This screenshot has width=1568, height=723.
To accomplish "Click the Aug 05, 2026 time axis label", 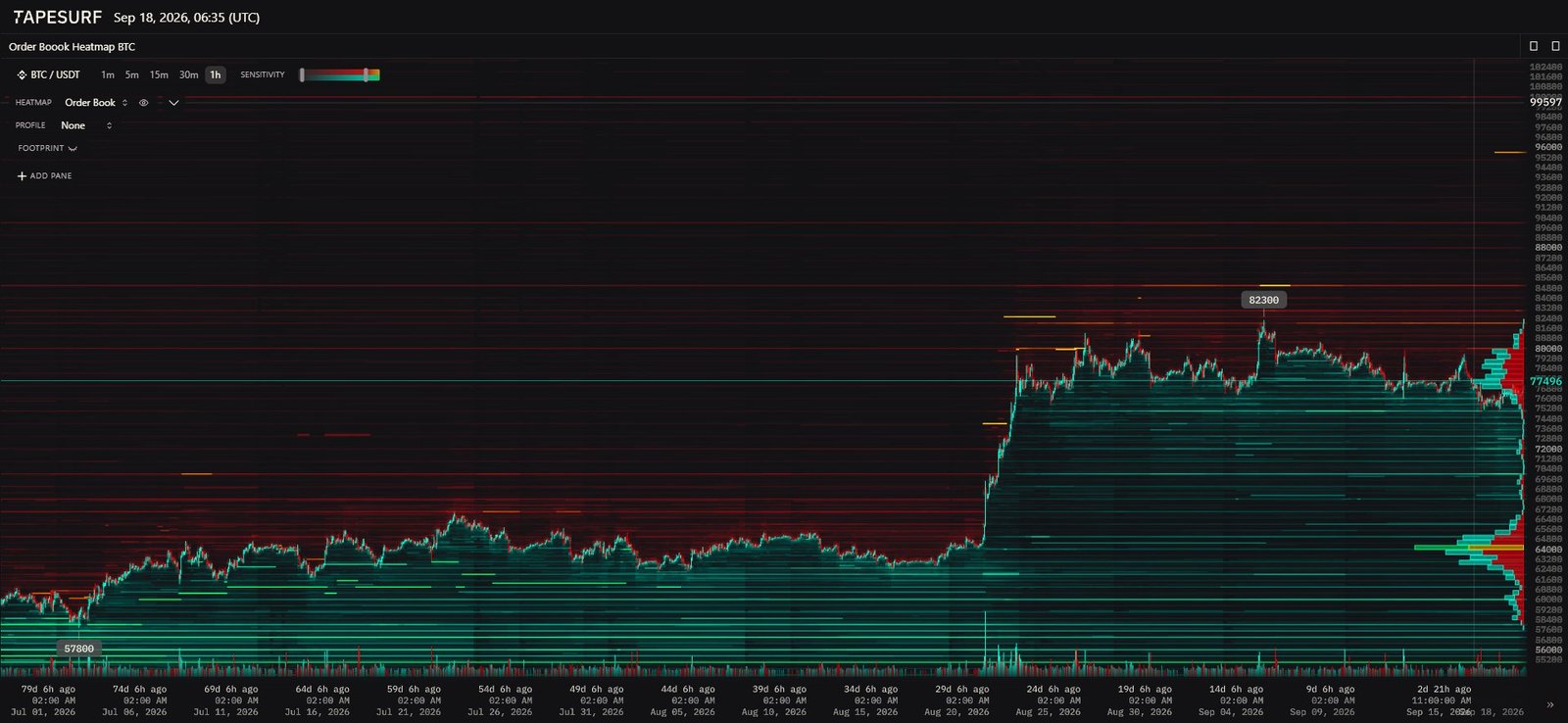I will [683, 712].
